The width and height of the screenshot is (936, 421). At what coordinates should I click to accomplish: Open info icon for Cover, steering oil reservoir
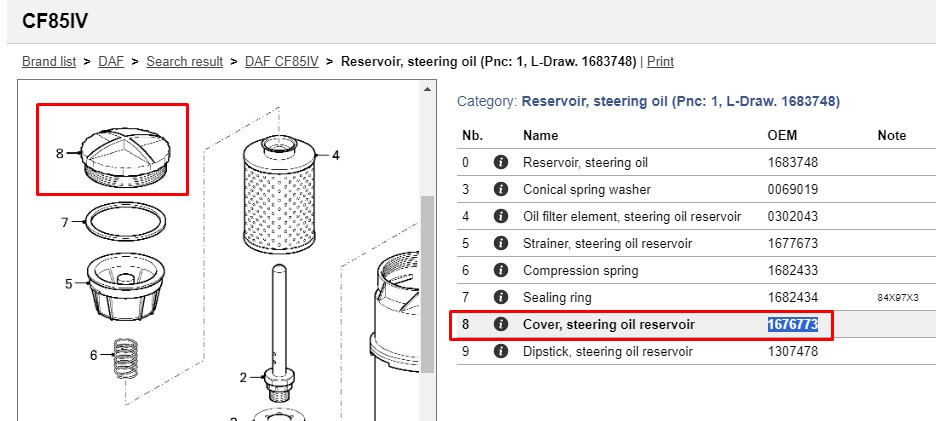(x=501, y=324)
